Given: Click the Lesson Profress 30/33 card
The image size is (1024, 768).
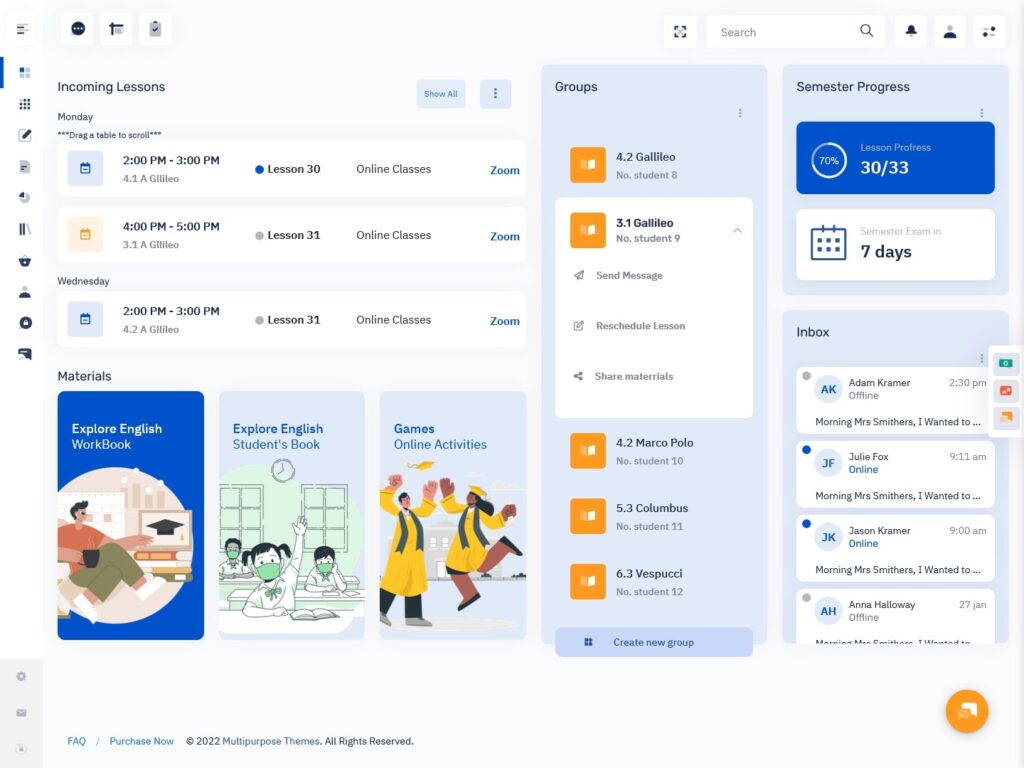Looking at the screenshot, I should point(895,158).
